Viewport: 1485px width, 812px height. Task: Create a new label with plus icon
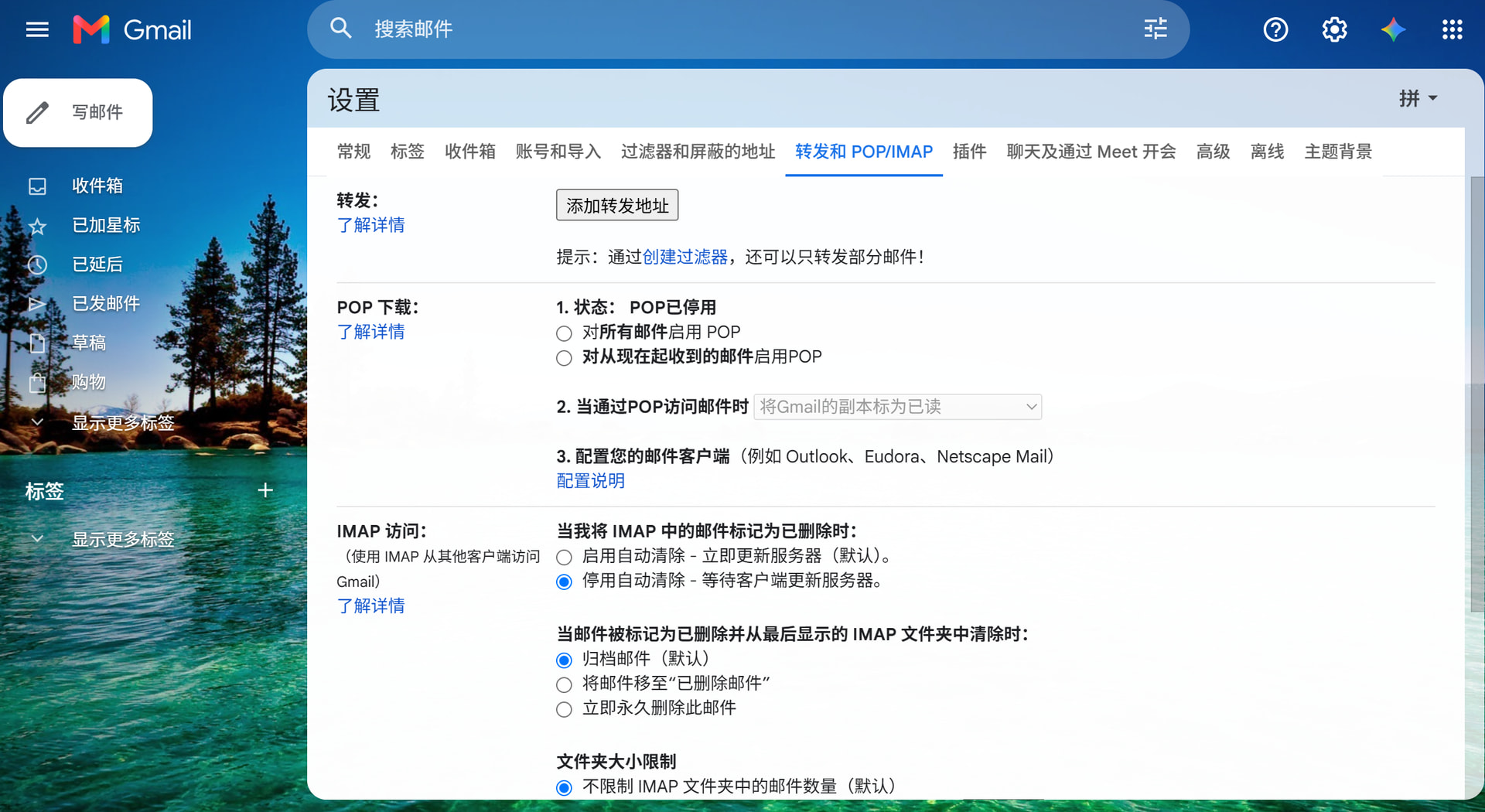click(x=265, y=490)
